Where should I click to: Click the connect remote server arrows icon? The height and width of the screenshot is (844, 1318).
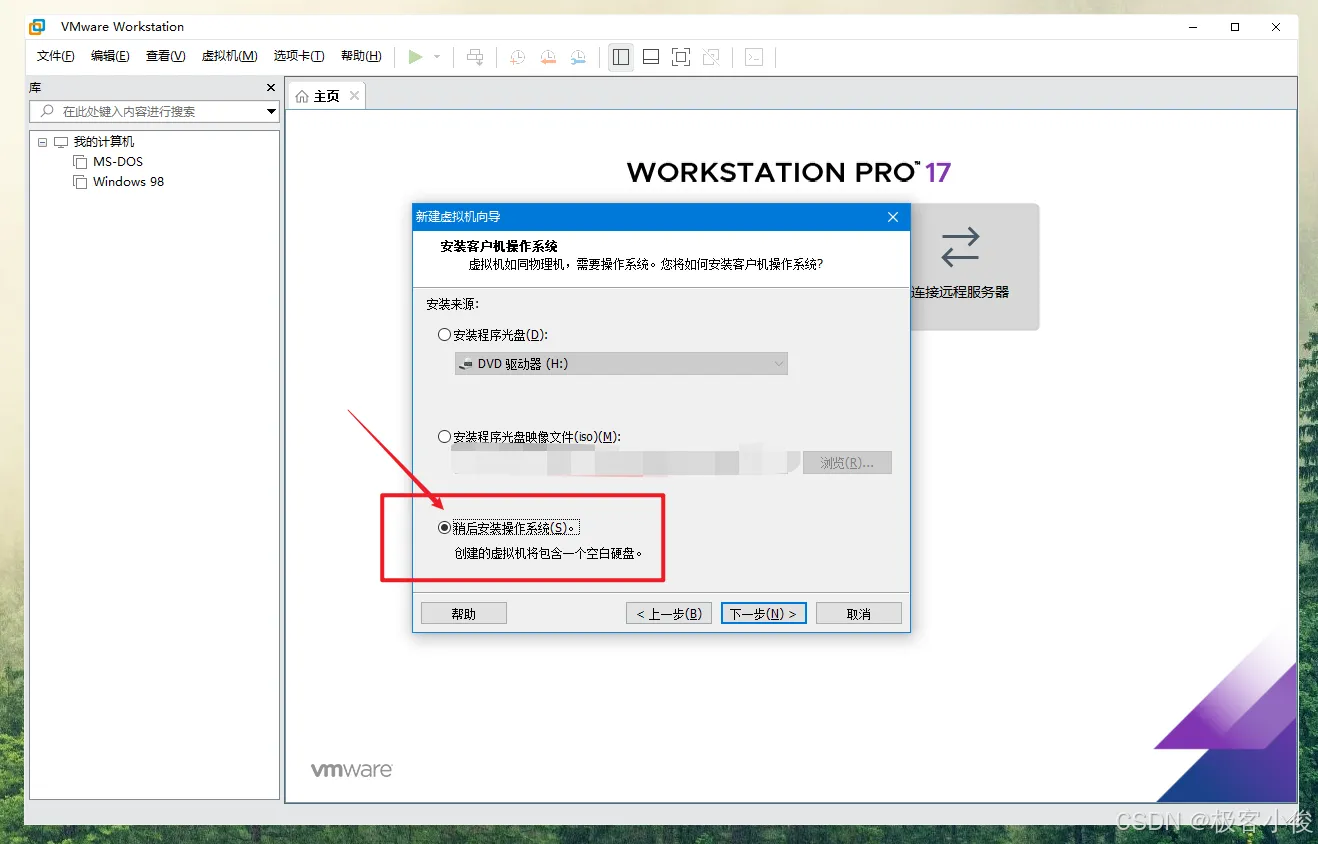(x=960, y=246)
